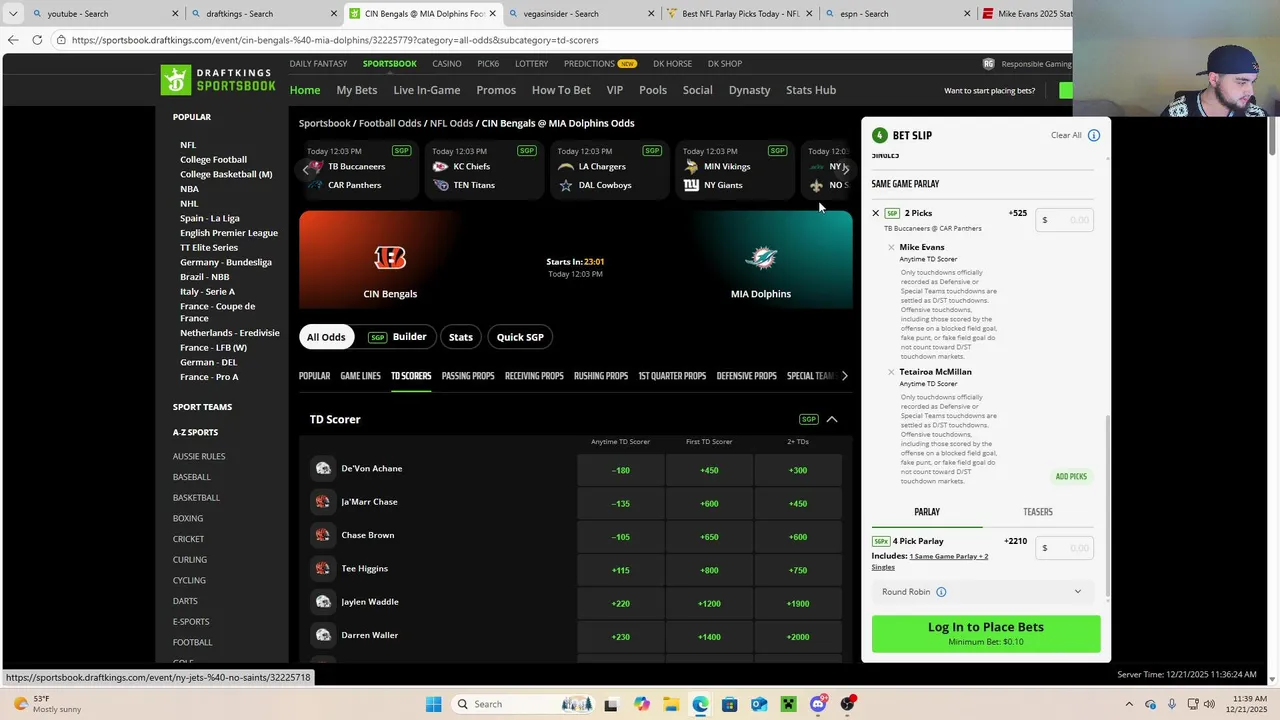Open My Bets in the main navigation
1280x720 pixels.
click(357, 90)
